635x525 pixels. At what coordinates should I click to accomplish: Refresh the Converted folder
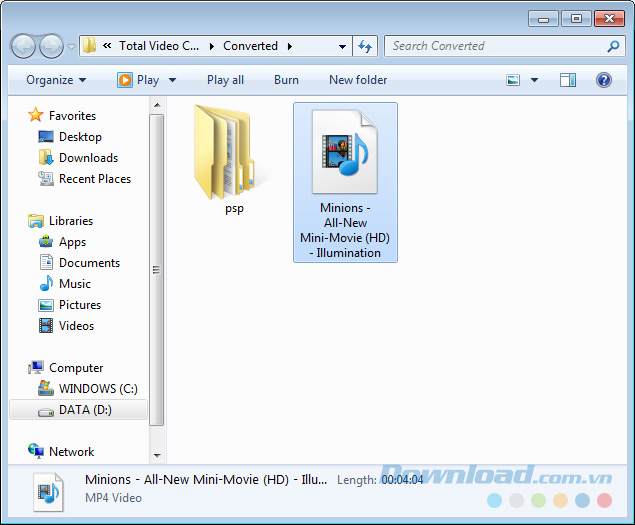pos(365,46)
